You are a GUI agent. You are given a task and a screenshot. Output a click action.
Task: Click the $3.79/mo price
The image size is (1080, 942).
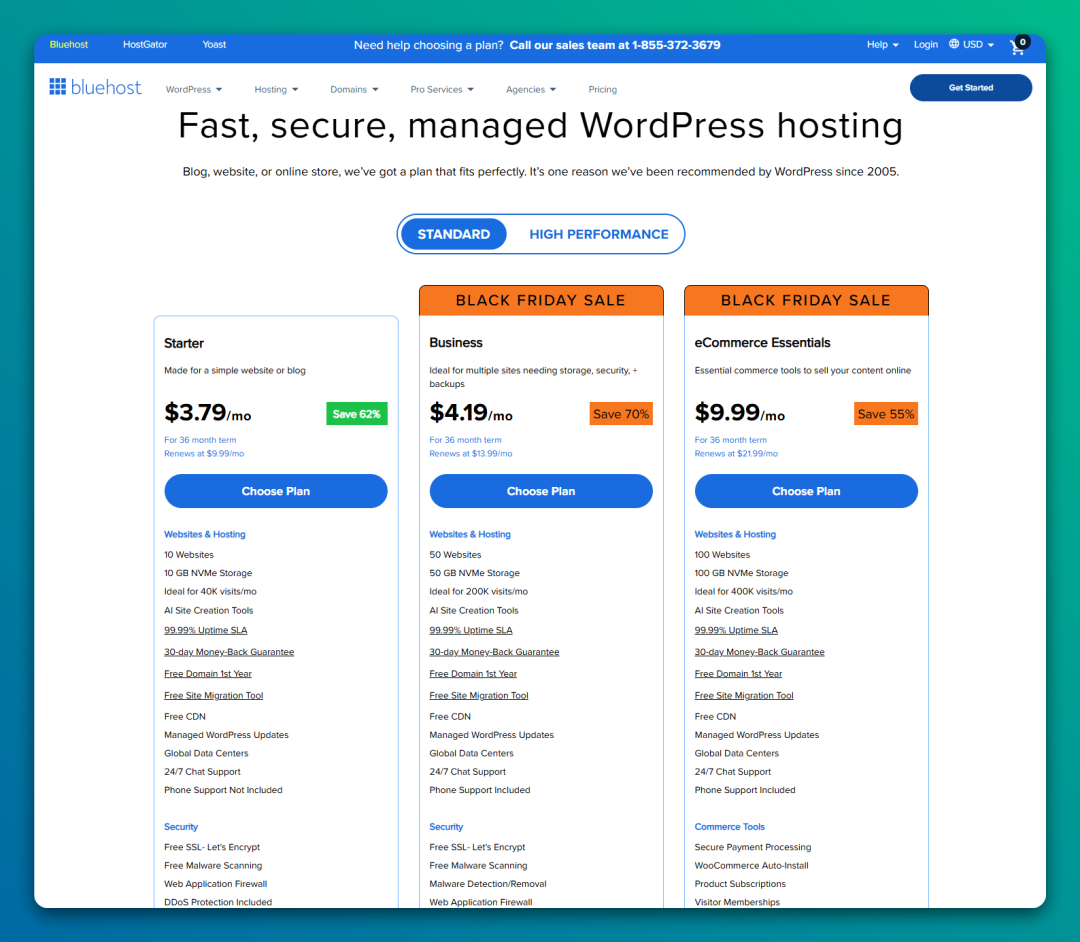pyautogui.click(x=207, y=413)
